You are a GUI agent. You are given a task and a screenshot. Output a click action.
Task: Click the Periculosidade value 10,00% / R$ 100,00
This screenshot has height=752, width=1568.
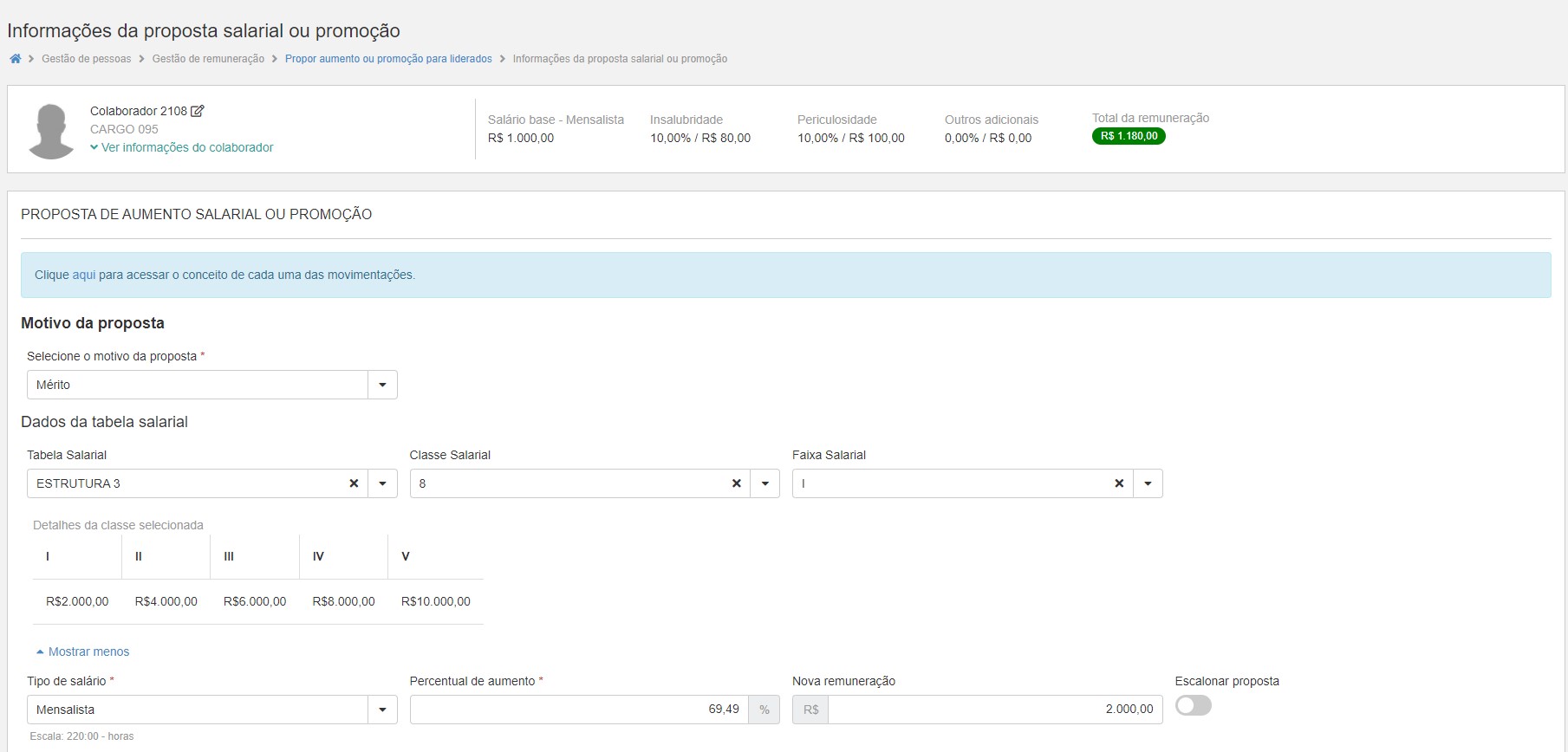851,138
